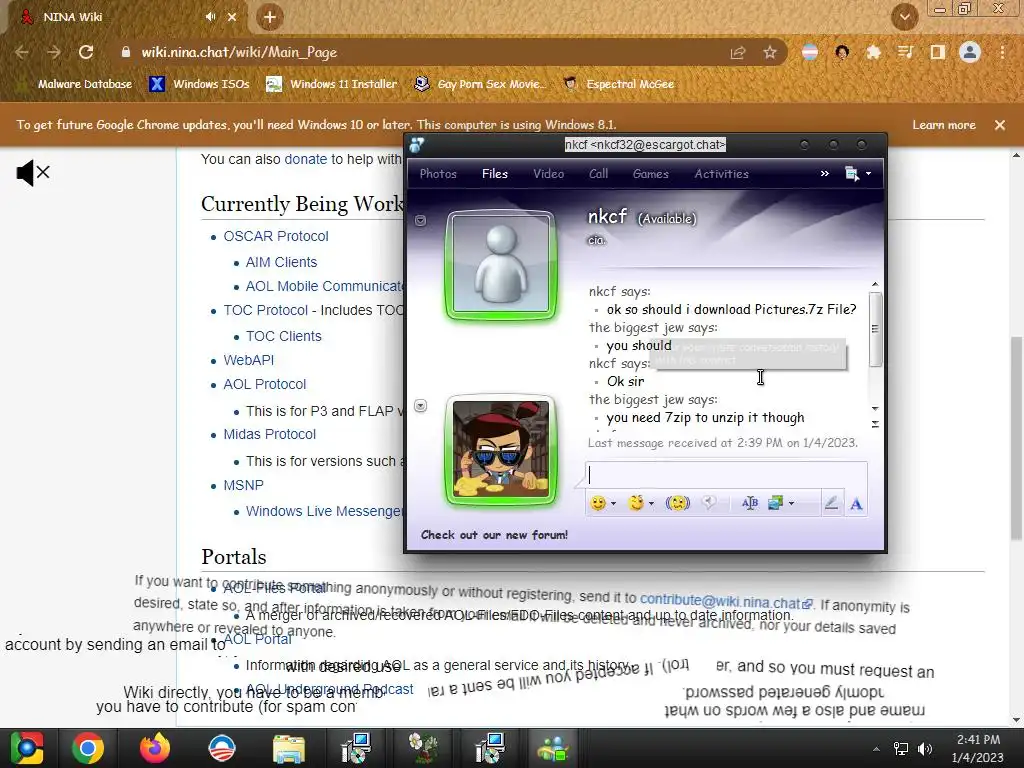1024x768 pixels.
Task: Open the background picture dropdown arrow
Action: coord(792,504)
